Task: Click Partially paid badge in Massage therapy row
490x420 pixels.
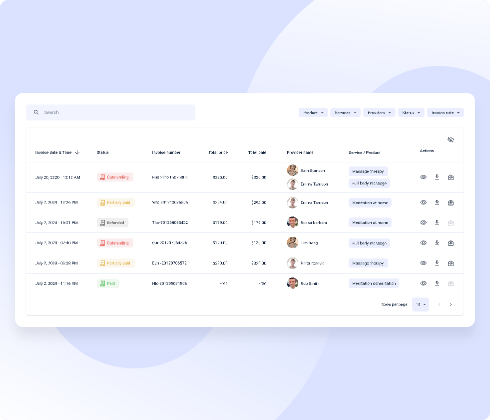Action: (x=116, y=263)
